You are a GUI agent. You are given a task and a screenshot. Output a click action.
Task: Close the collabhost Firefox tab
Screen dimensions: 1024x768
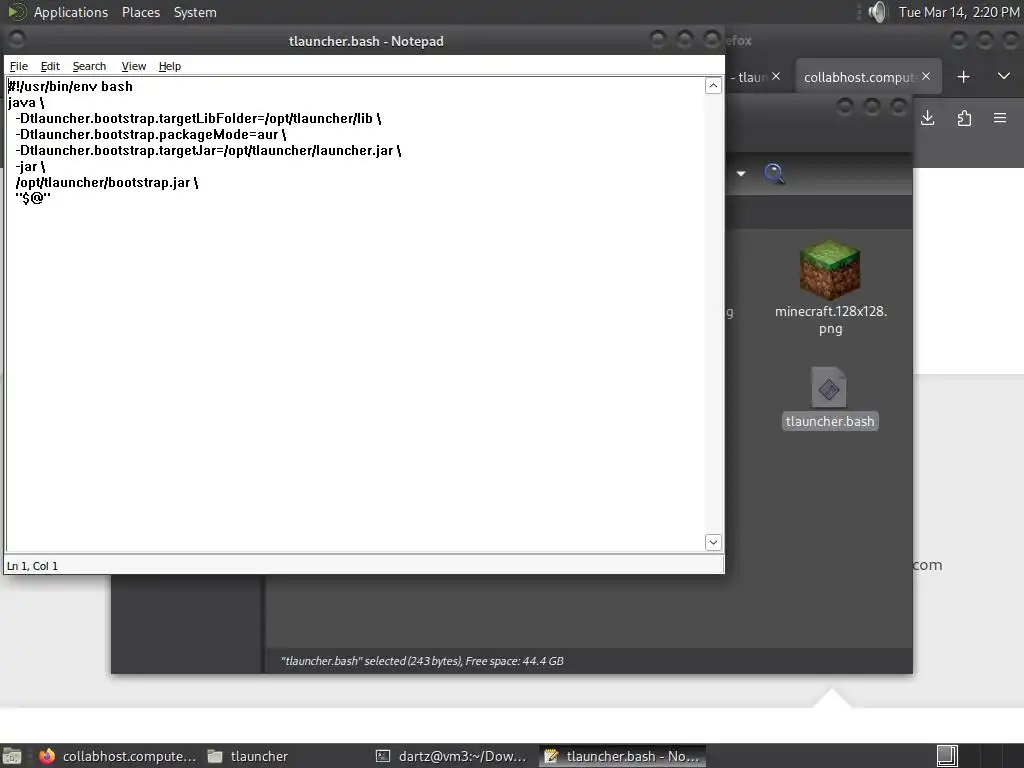(x=926, y=76)
